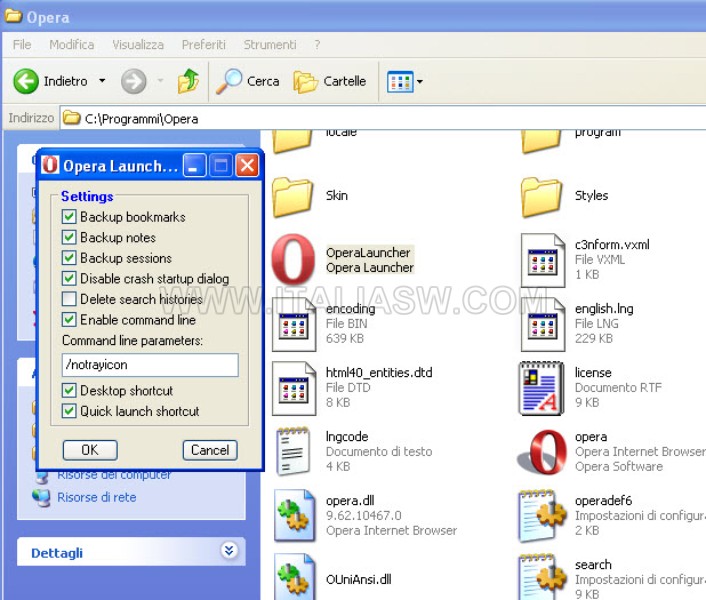Toggle the Quick launch shortcut checkbox
706x600 pixels.
(69, 411)
